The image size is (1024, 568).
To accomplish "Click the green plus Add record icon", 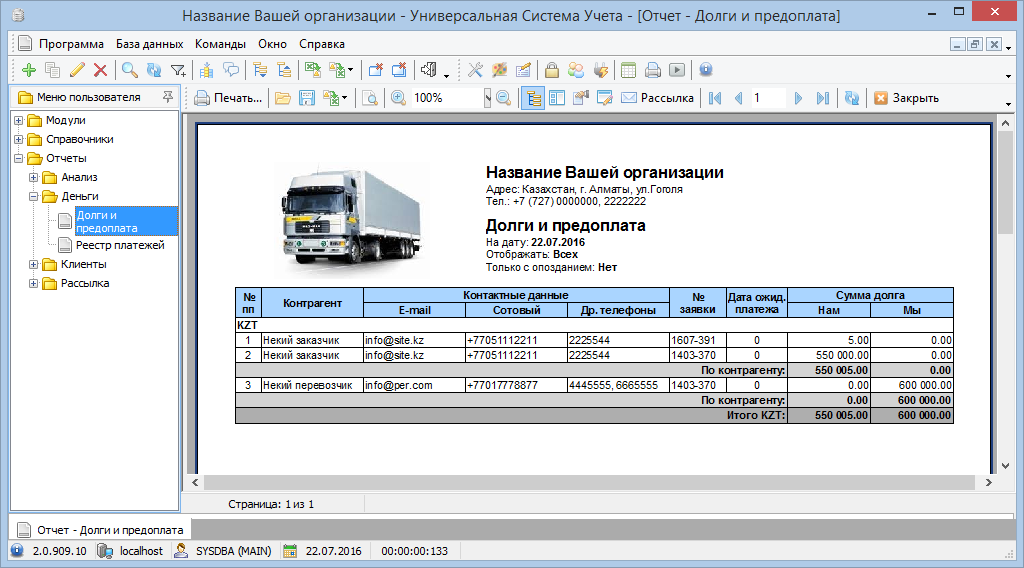I will (28, 70).
